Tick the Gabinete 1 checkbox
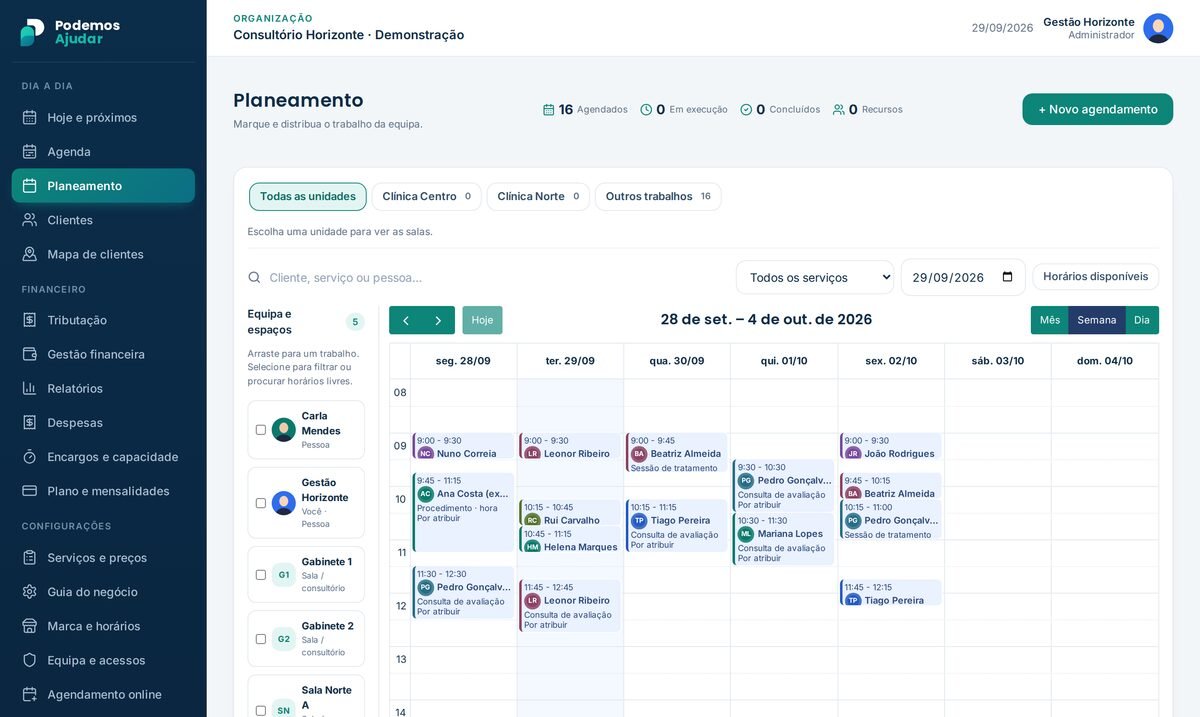The height and width of the screenshot is (717, 1200). (261, 575)
